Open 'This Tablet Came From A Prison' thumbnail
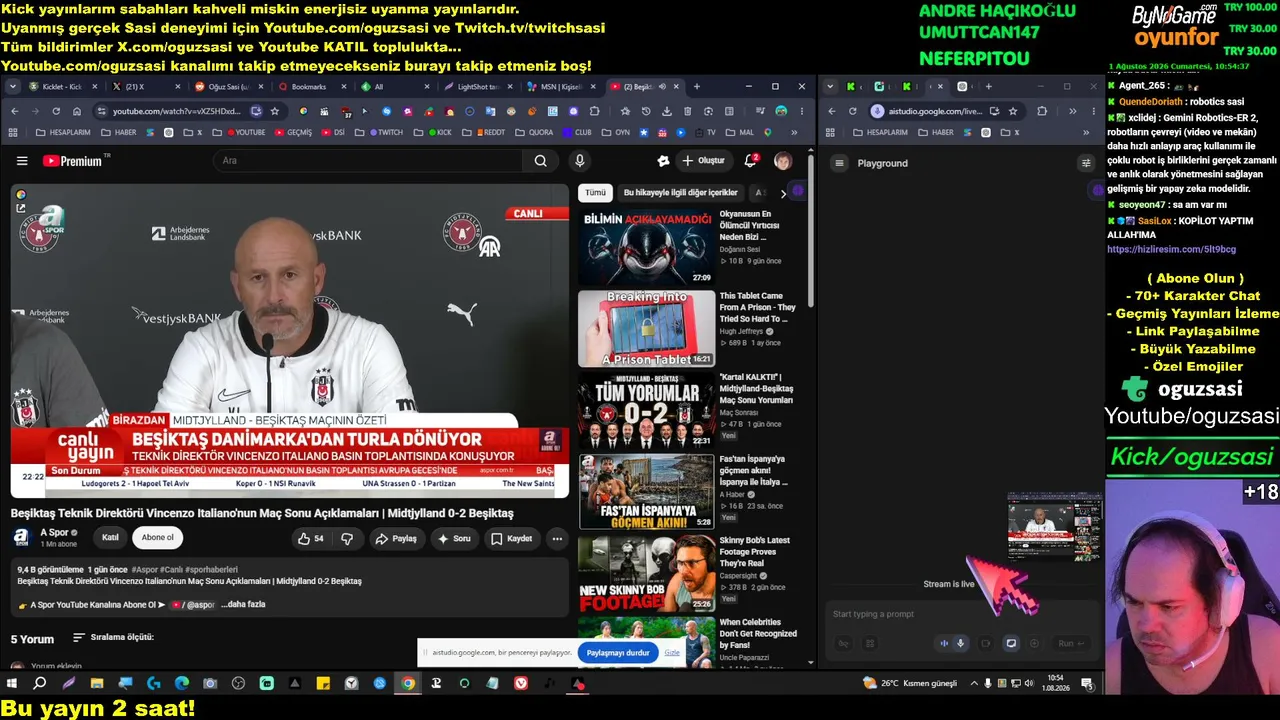1280x720 pixels. (647, 329)
